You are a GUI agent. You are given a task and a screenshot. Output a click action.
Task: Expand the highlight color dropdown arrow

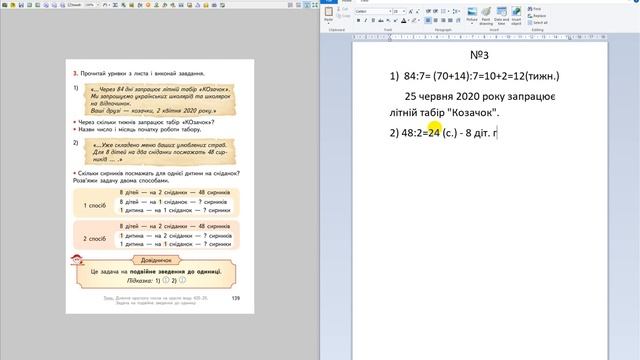click(x=419, y=20)
